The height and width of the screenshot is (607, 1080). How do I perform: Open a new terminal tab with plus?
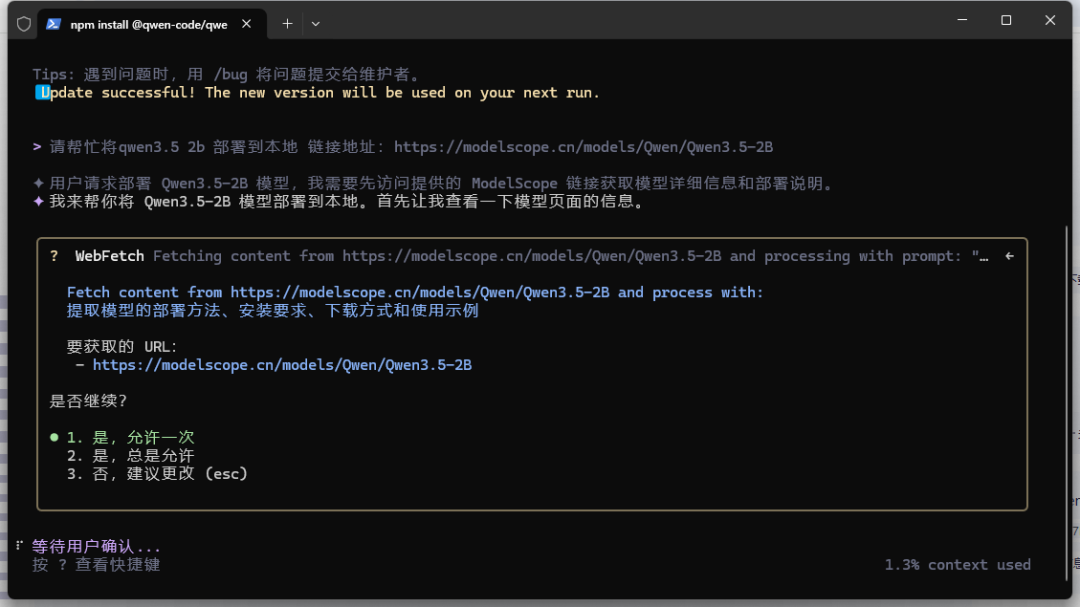287,24
